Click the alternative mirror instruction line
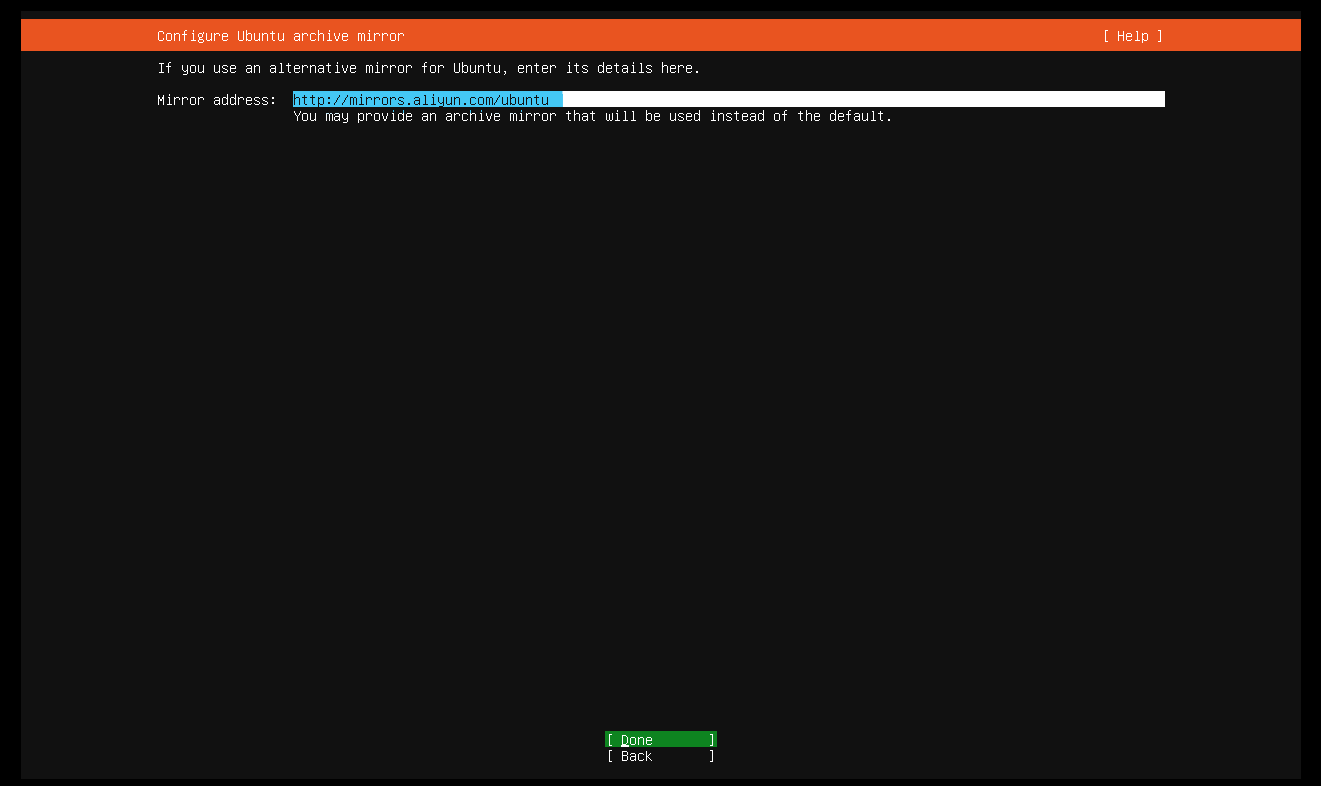Viewport: 1321px width, 786px height. coord(428,68)
